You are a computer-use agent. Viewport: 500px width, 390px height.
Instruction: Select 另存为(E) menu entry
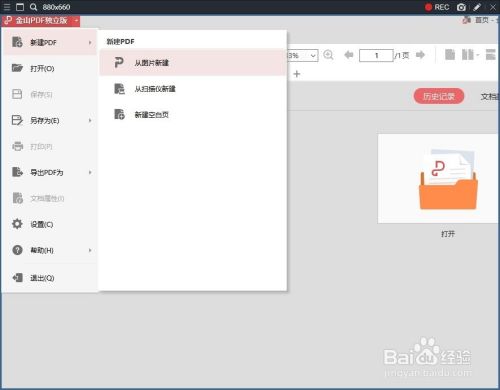coord(50,120)
